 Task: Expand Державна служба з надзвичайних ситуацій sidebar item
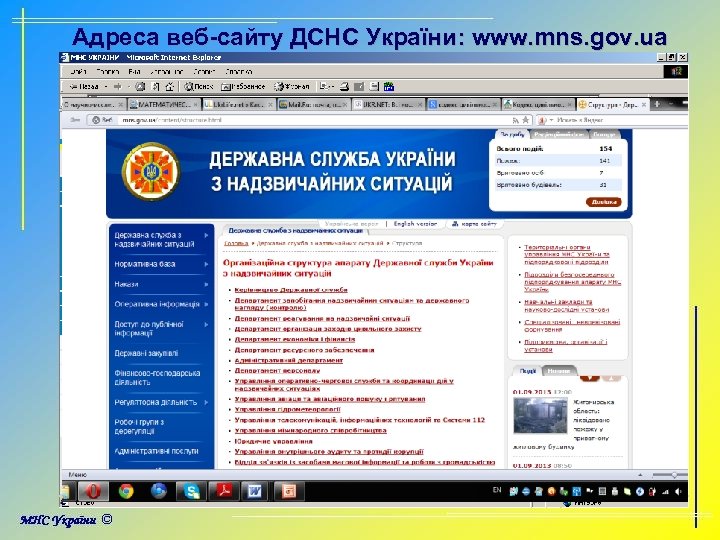click(x=206, y=235)
